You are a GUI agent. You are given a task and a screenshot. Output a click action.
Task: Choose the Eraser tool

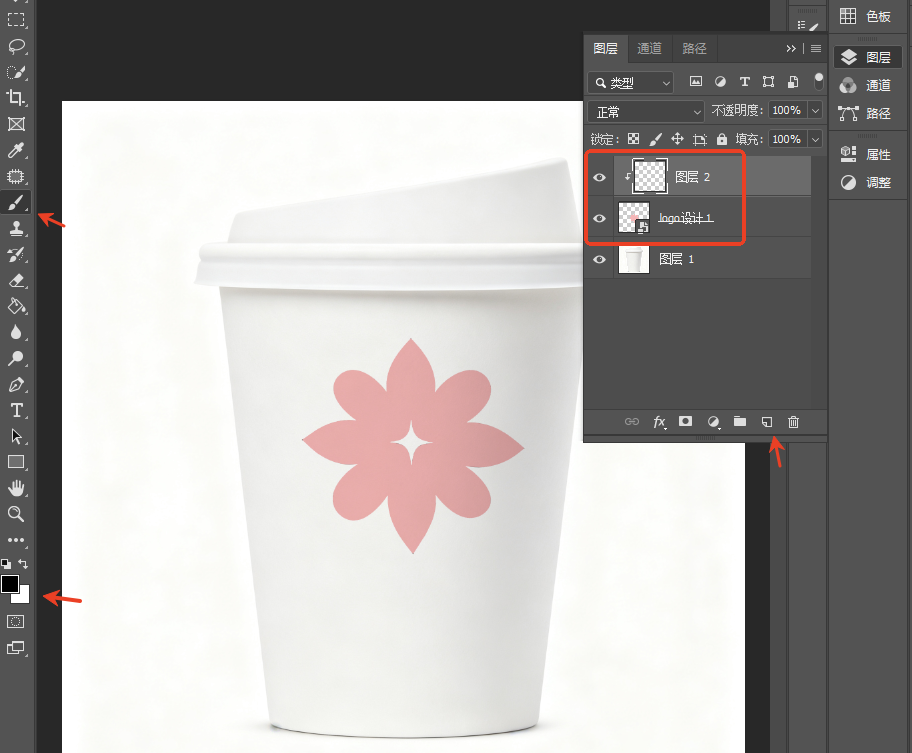pyautogui.click(x=16, y=280)
